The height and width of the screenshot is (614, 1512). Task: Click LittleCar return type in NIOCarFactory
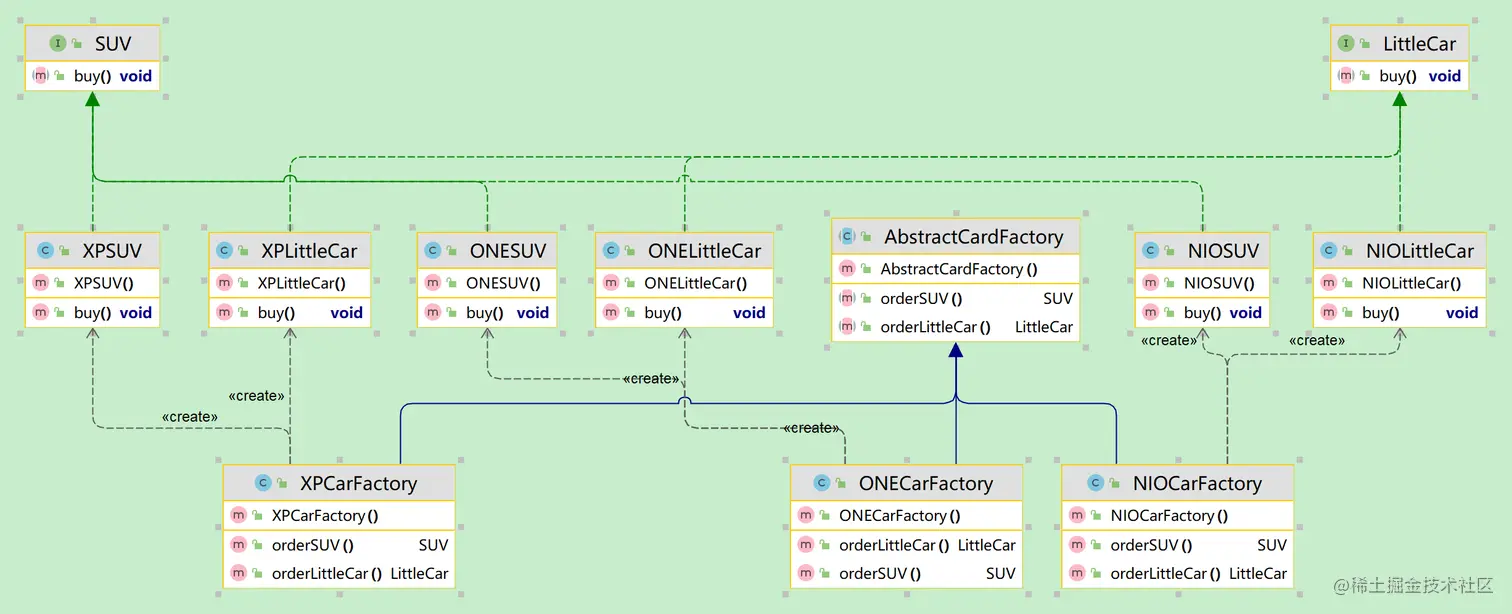click(x=1258, y=574)
